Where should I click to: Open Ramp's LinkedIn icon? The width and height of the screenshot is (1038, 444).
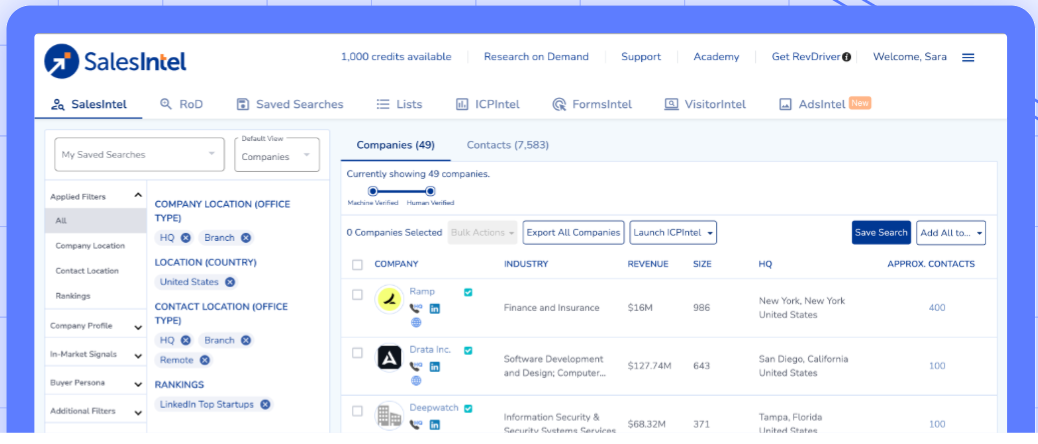pyautogui.click(x=435, y=308)
